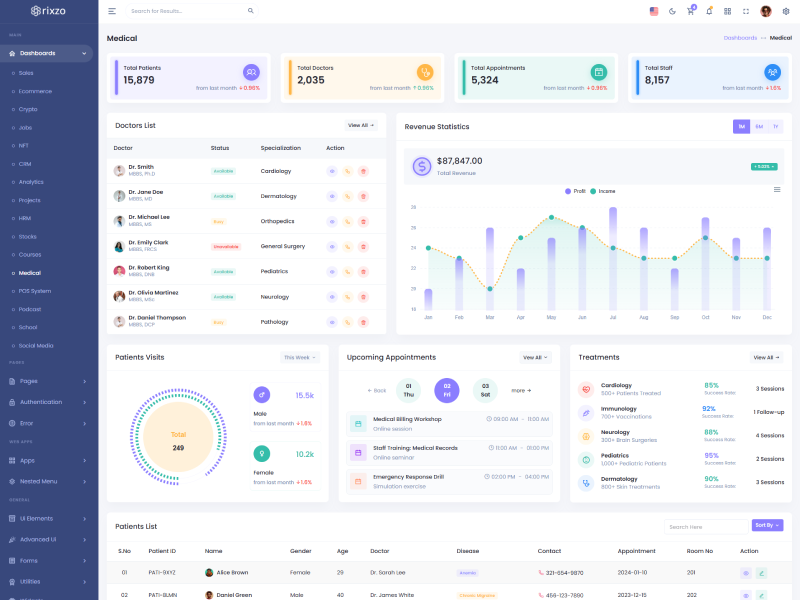Collapse the sidebar with the hamburger icon
800x600 pixels.
coord(112,11)
